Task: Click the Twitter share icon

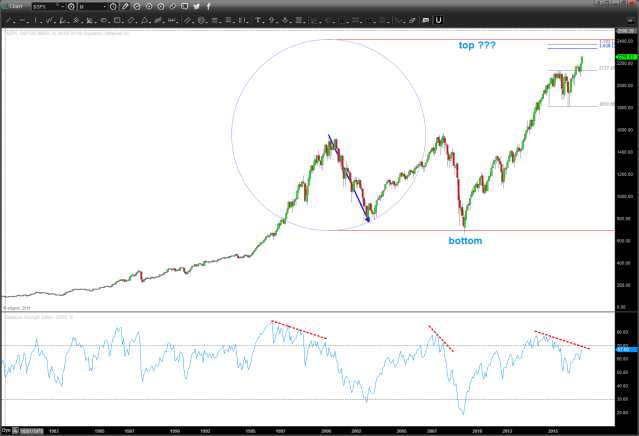Action: pyautogui.click(x=196, y=7)
